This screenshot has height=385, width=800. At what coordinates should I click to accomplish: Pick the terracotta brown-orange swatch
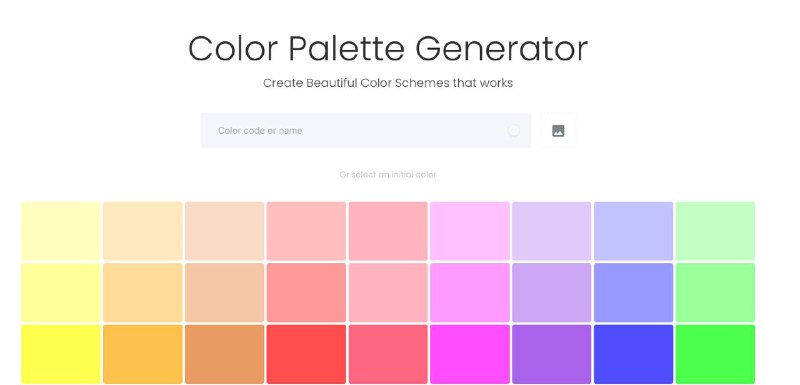coord(224,354)
